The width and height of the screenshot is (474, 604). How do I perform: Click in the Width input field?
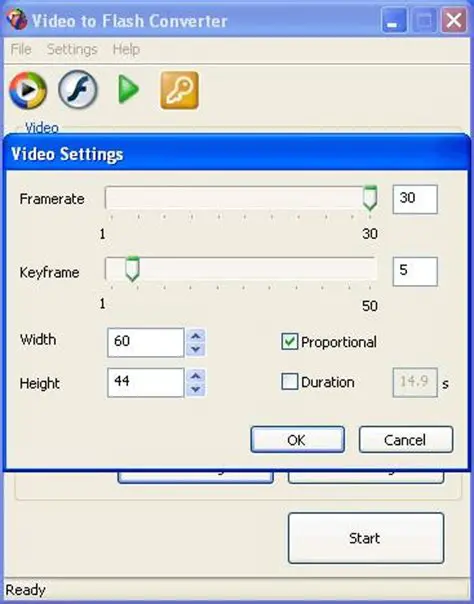point(146,342)
